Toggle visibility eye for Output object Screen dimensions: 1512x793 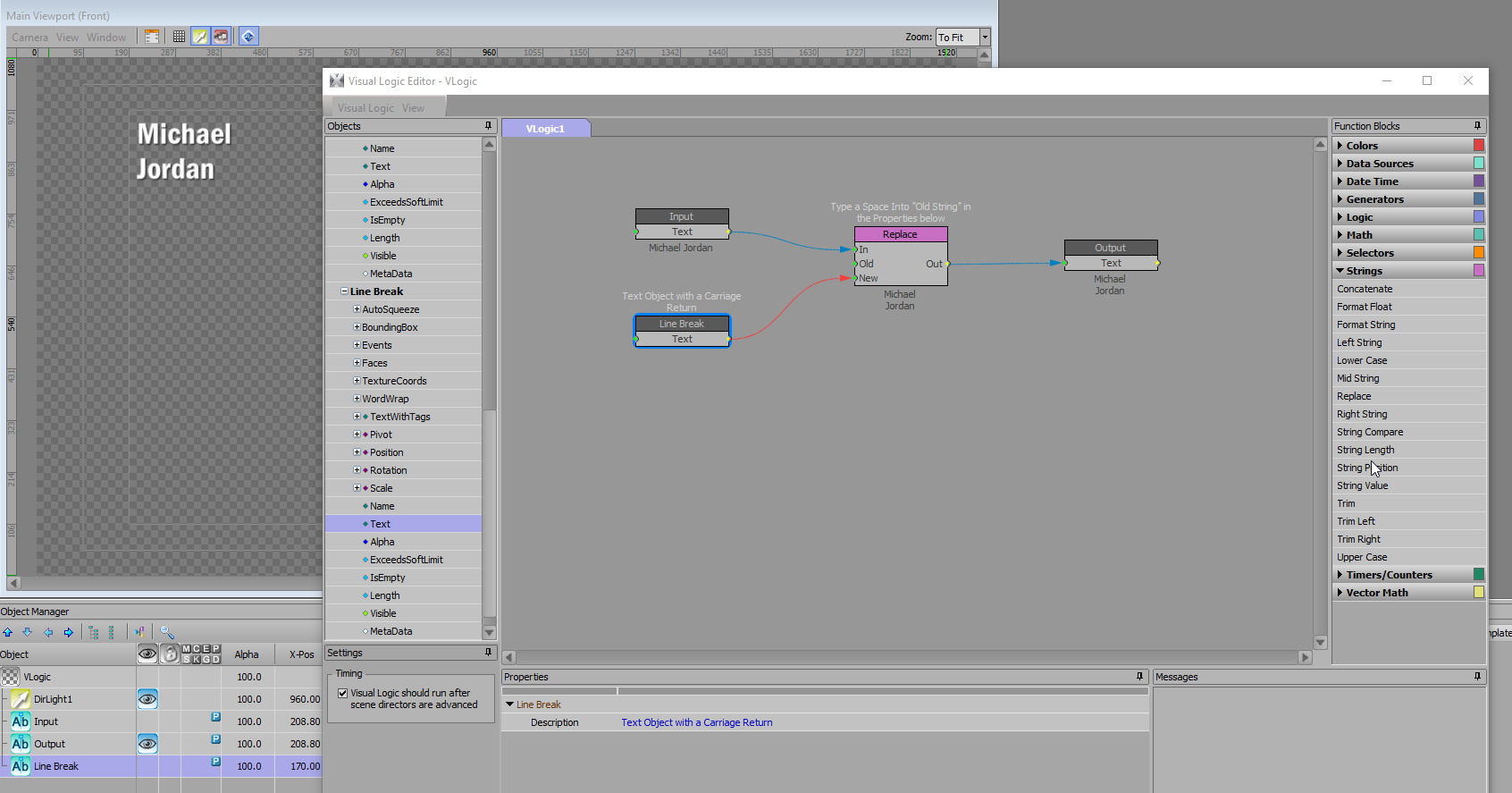[x=147, y=744]
